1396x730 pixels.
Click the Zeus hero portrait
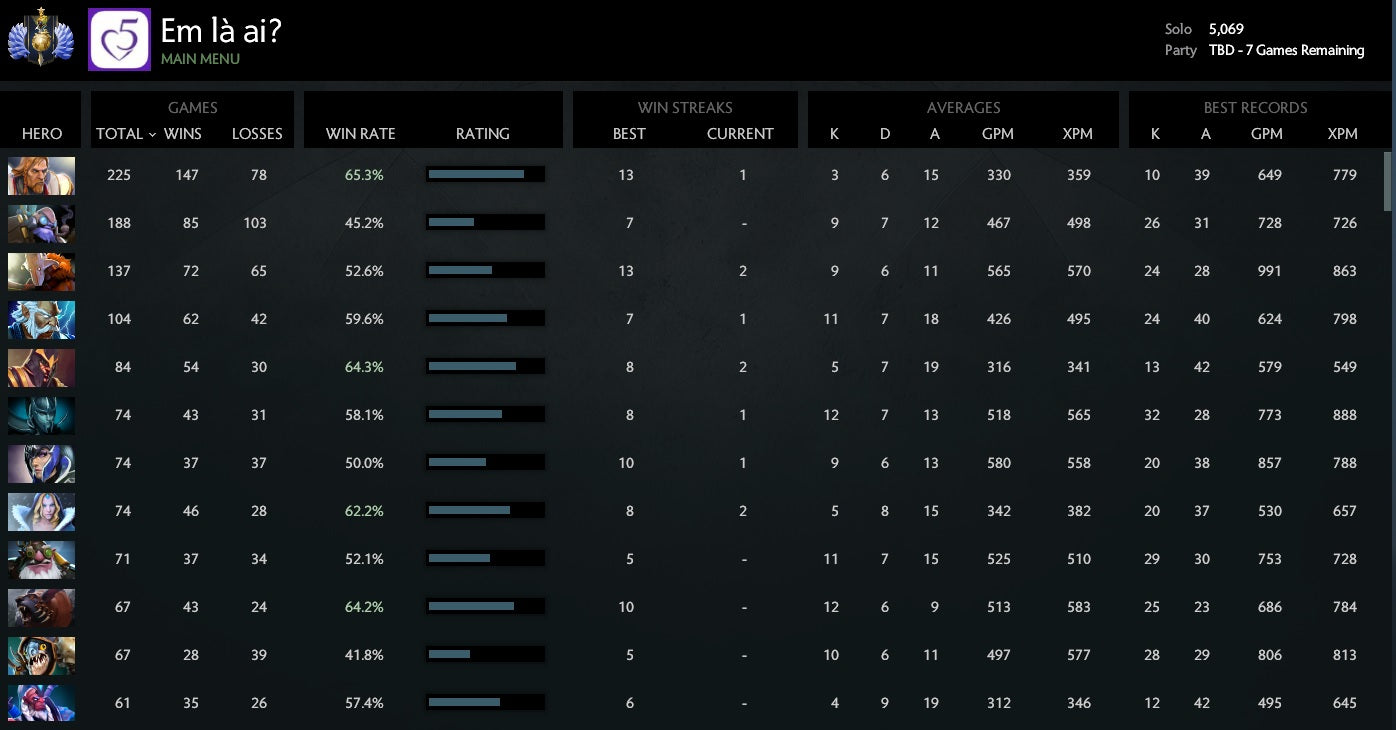41,319
